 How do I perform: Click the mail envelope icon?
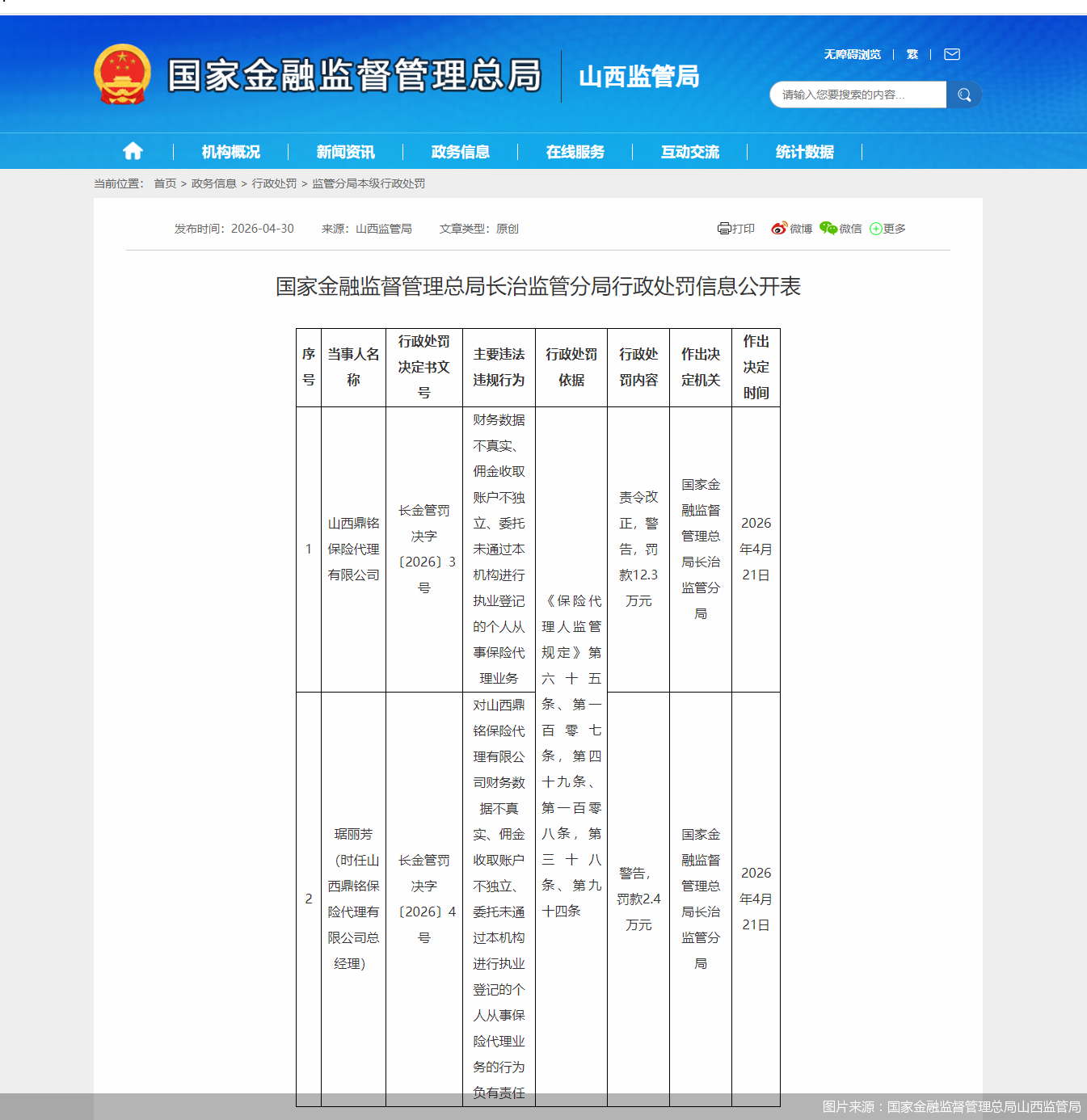[952, 54]
